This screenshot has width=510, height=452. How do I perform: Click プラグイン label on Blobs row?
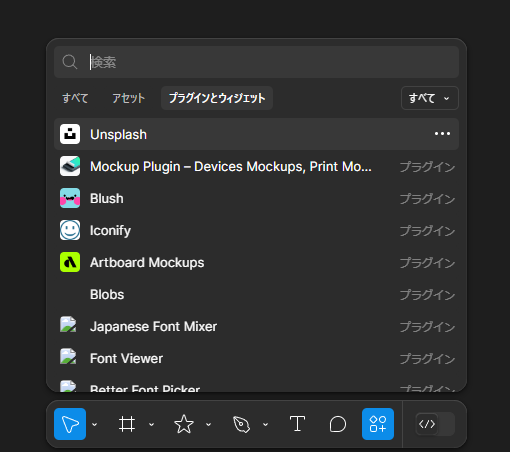coord(427,295)
